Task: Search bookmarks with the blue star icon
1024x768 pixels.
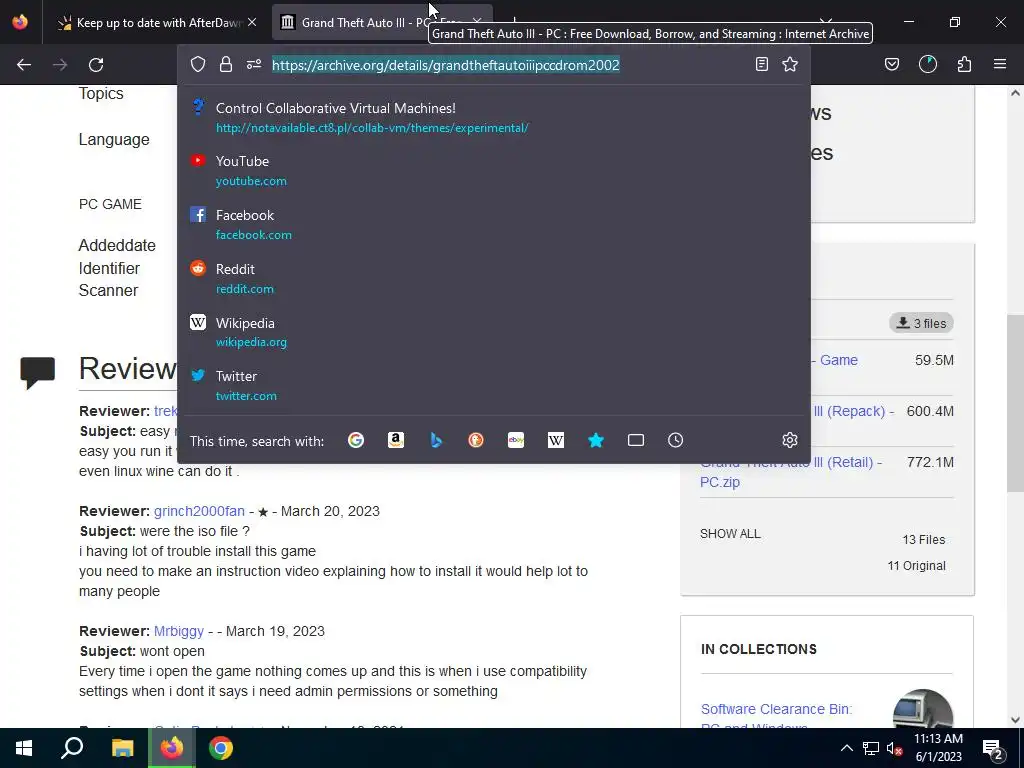Action: 596,440
